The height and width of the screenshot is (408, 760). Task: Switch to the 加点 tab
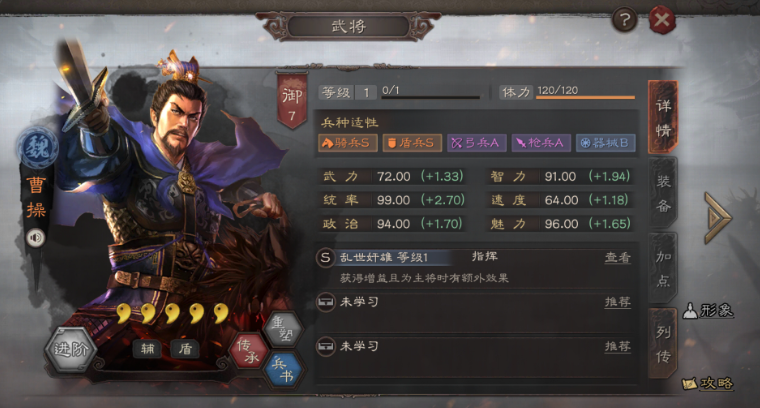663,268
